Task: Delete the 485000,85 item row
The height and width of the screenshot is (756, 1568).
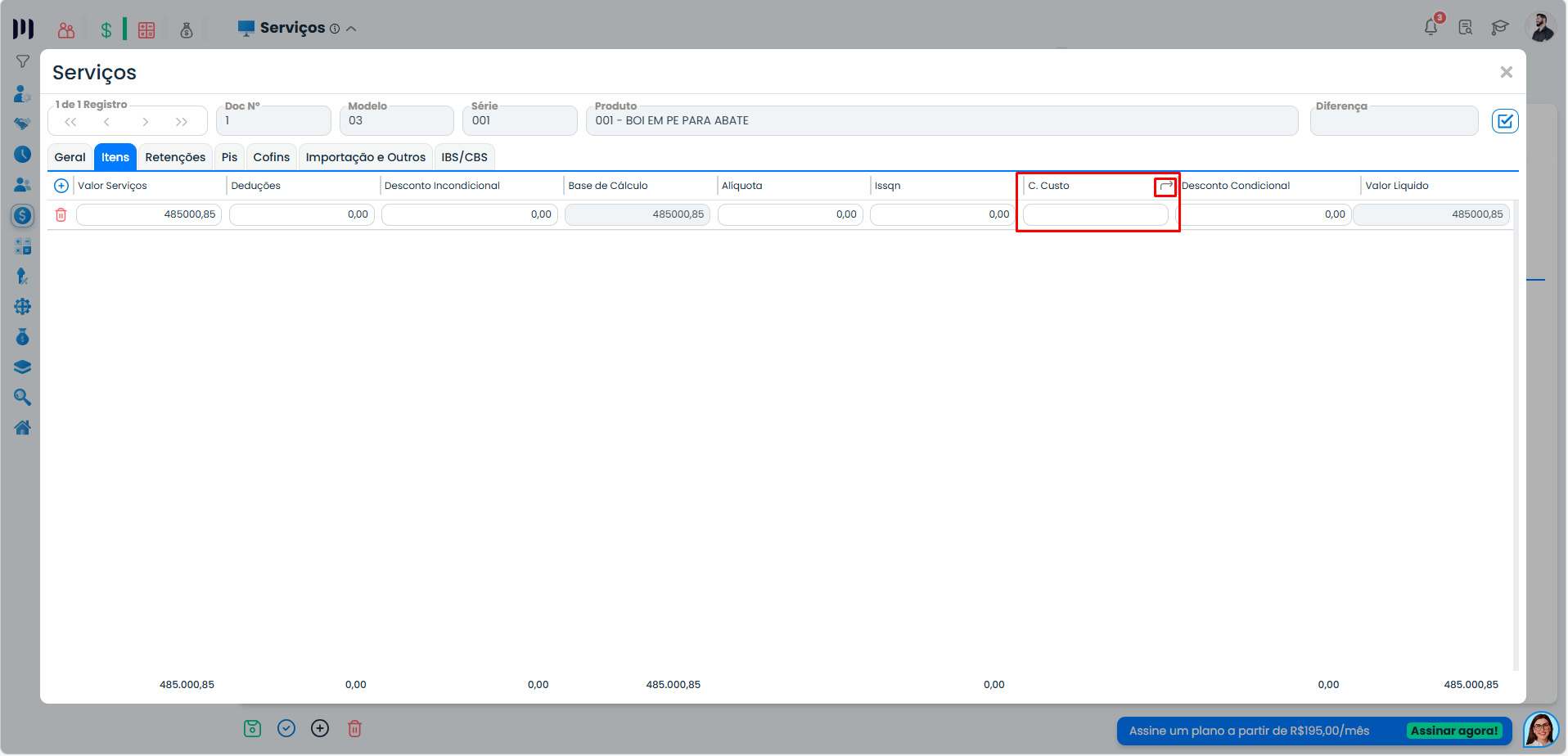Action: (x=61, y=215)
